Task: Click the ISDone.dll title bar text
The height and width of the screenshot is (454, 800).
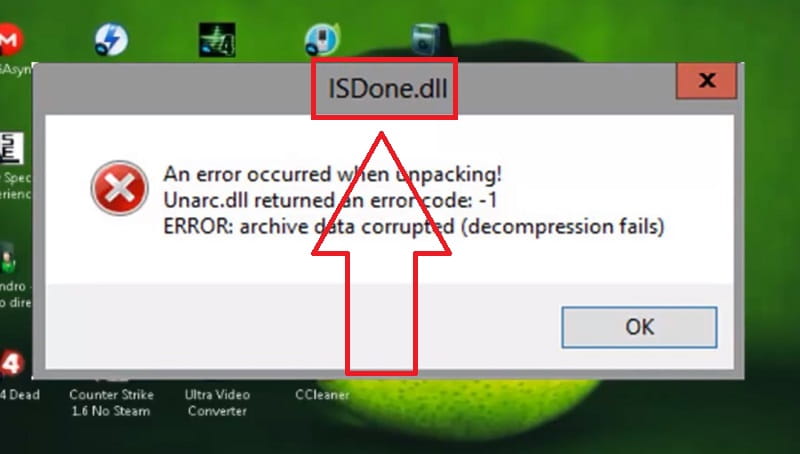Action: coord(388,89)
